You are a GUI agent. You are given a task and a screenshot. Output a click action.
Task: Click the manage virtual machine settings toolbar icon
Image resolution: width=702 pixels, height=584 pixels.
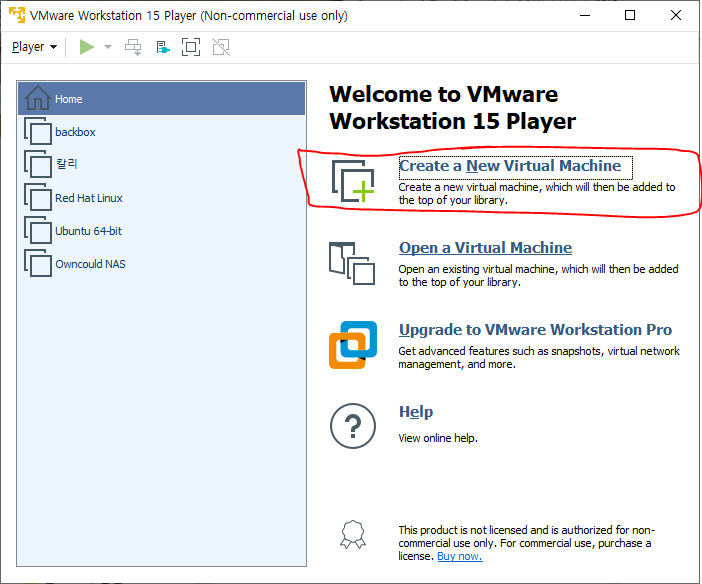tap(163, 47)
